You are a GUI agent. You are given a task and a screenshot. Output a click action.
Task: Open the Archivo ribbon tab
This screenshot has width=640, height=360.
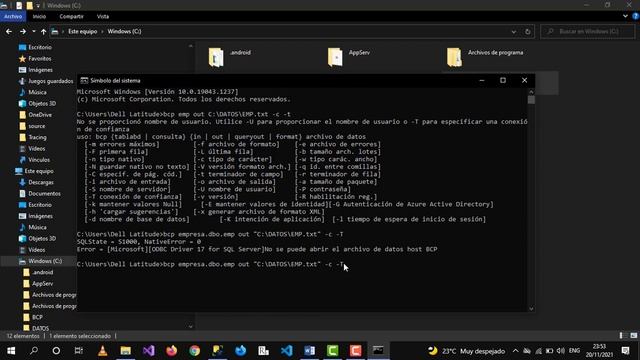click(x=13, y=17)
